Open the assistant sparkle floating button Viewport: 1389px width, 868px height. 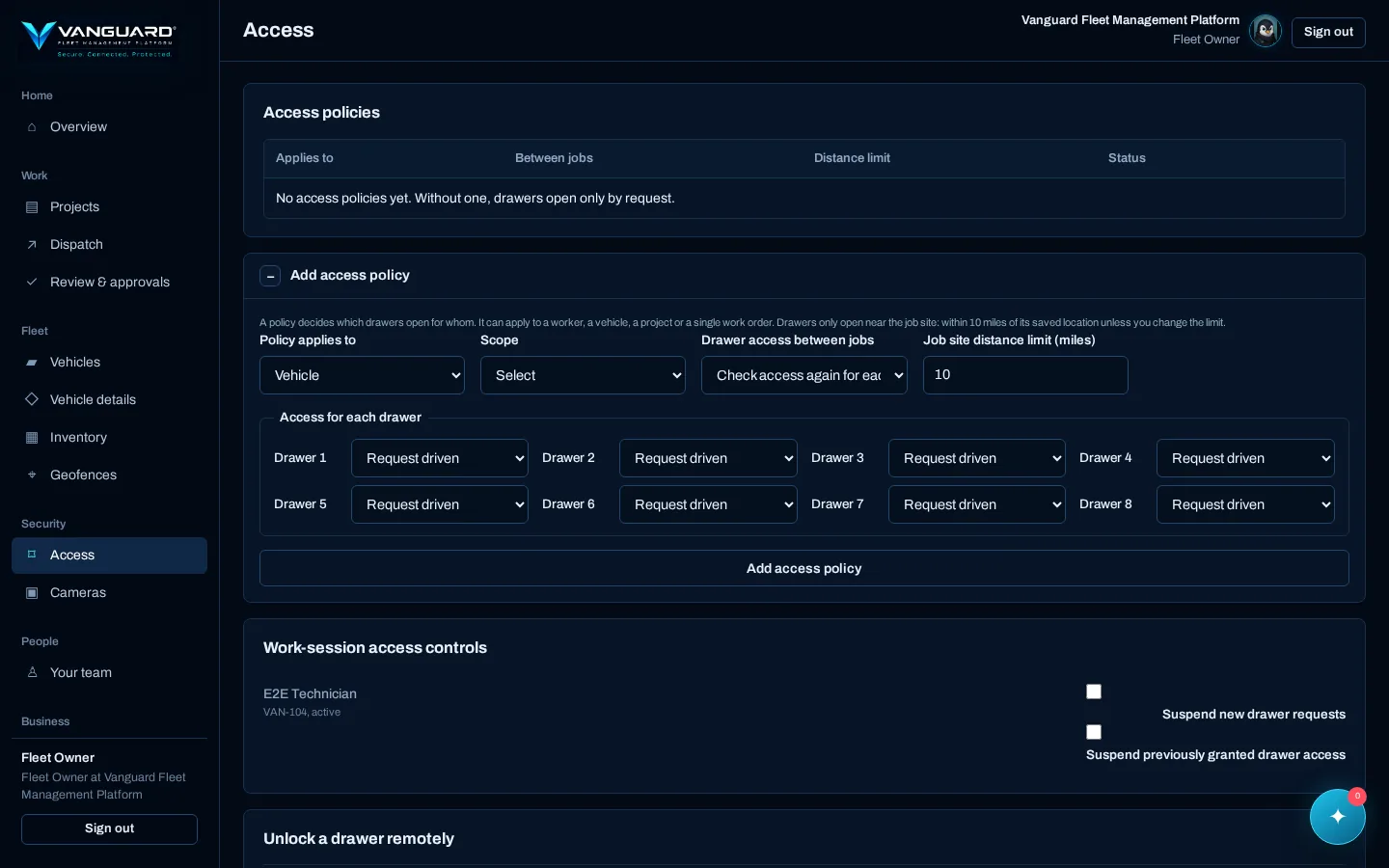[1338, 817]
